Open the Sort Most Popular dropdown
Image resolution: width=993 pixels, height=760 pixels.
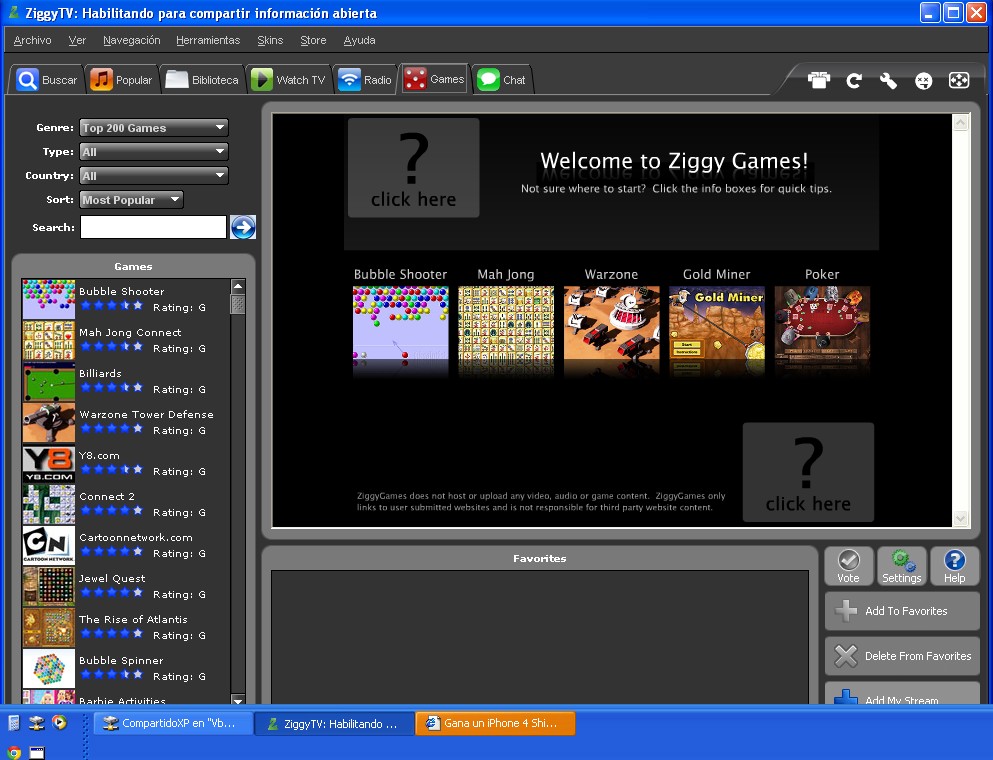tap(132, 200)
